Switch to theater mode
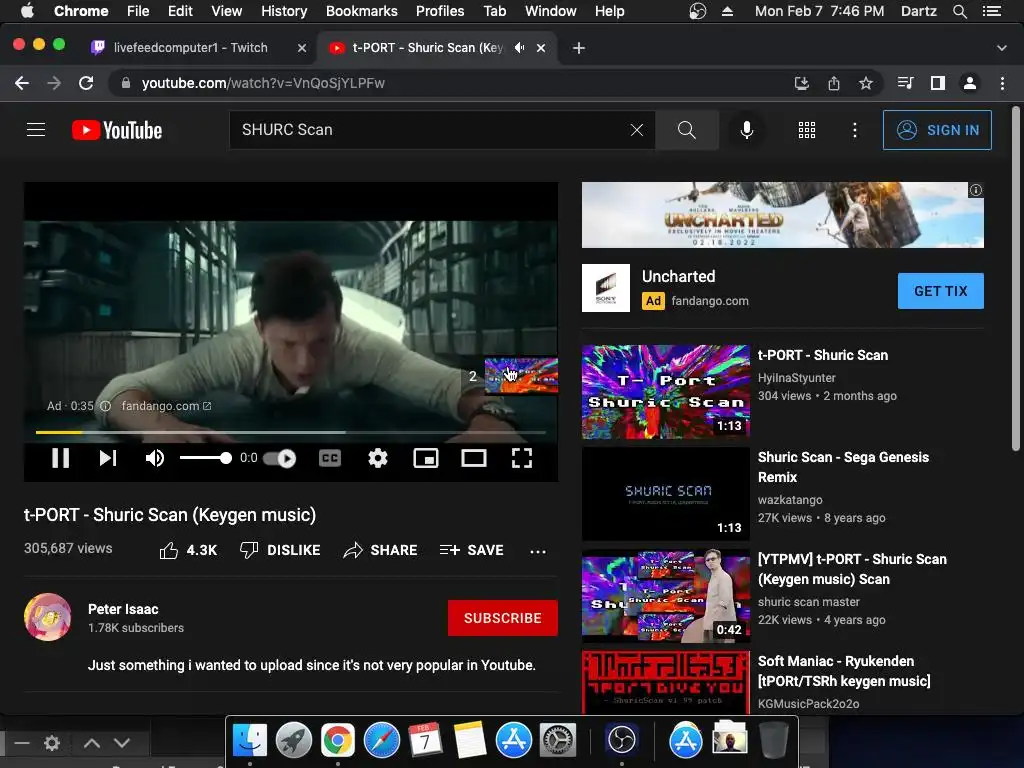The width and height of the screenshot is (1024, 768). (473, 458)
